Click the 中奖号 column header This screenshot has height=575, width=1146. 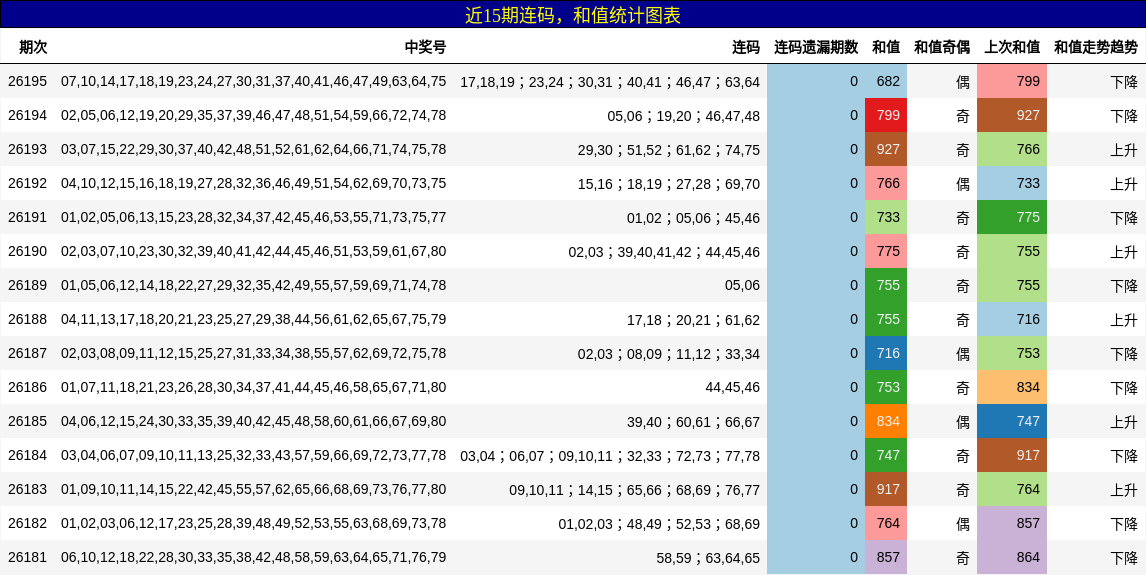click(425, 47)
